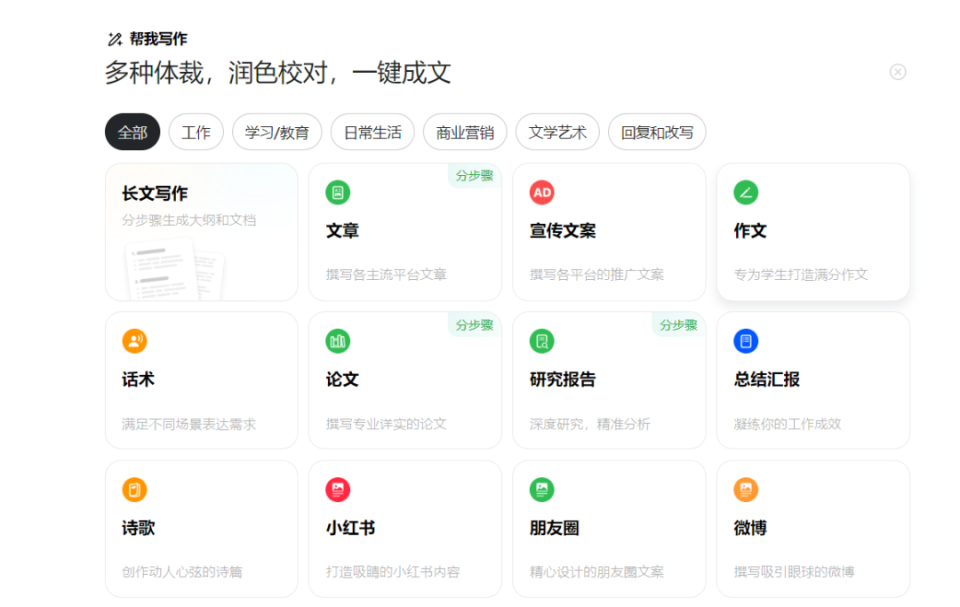Click the green pen icon for 作文
Image resolution: width=960 pixels, height=607 pixels.
pyautogui.click(x=745, y=192)
